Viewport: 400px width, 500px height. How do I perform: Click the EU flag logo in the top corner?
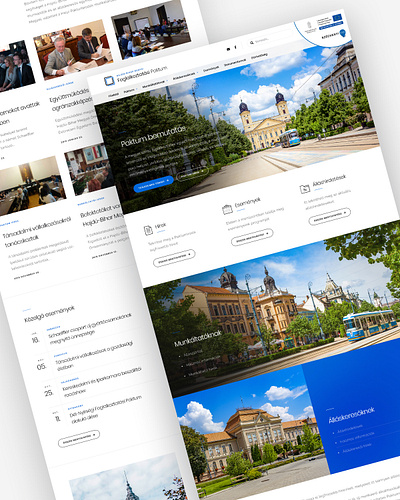click(337, 17)
